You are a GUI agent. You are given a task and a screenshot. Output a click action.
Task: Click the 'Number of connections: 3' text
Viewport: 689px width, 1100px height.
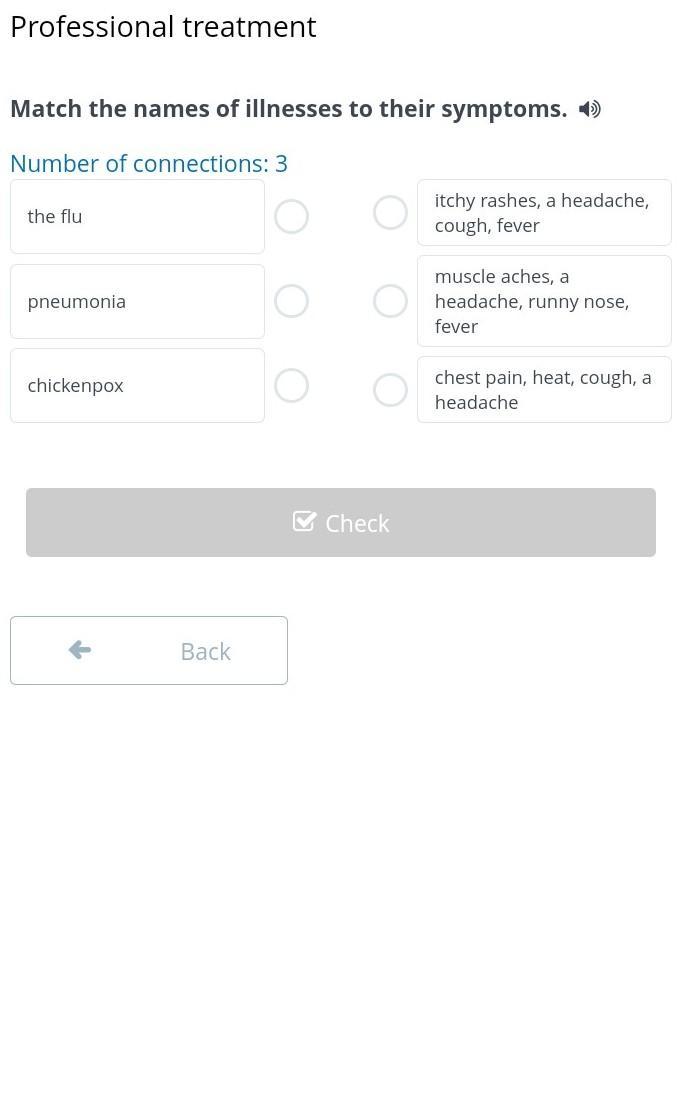[149, 163]
